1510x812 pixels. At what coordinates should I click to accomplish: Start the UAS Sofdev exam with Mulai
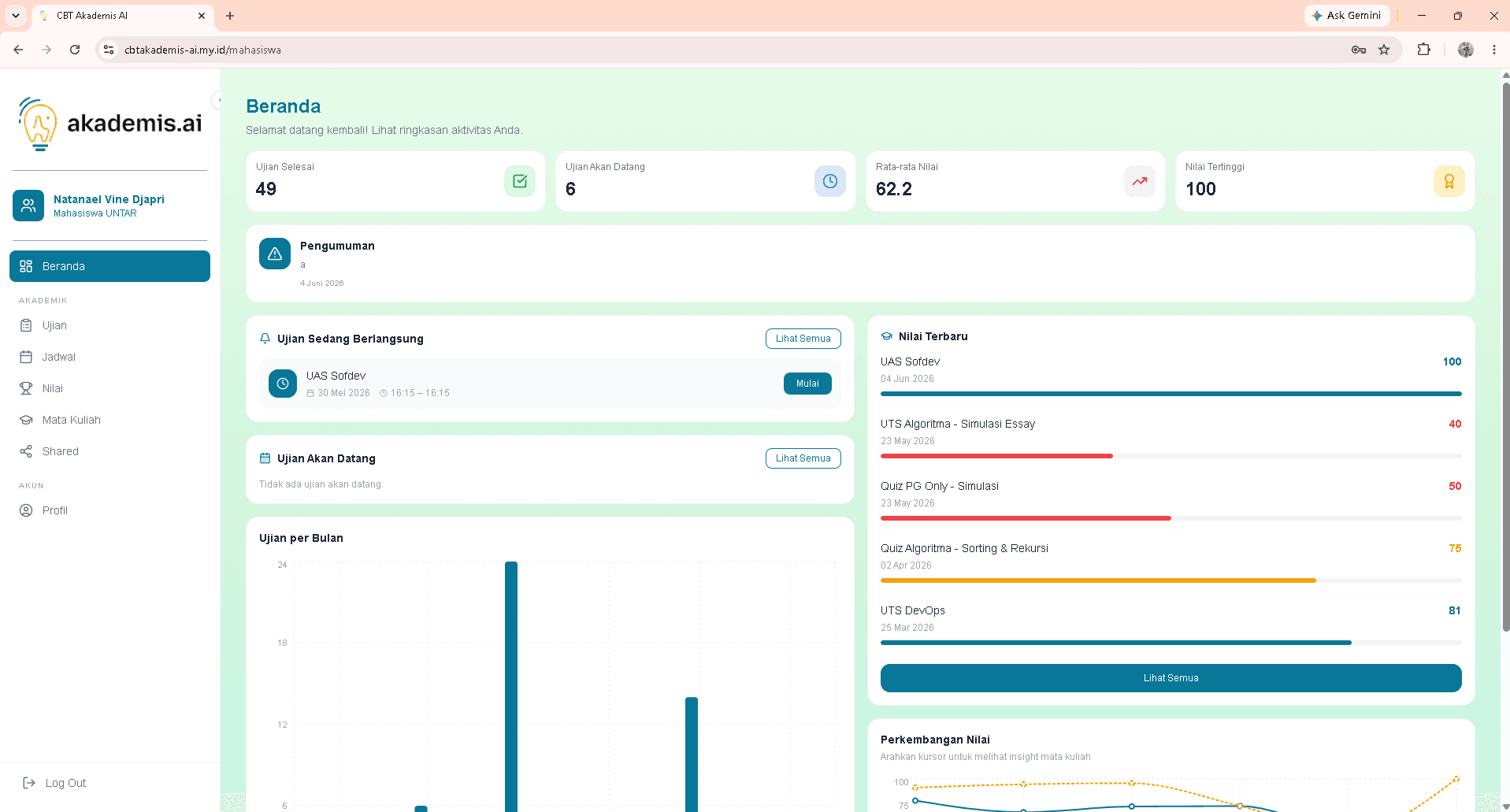[807, 384]
